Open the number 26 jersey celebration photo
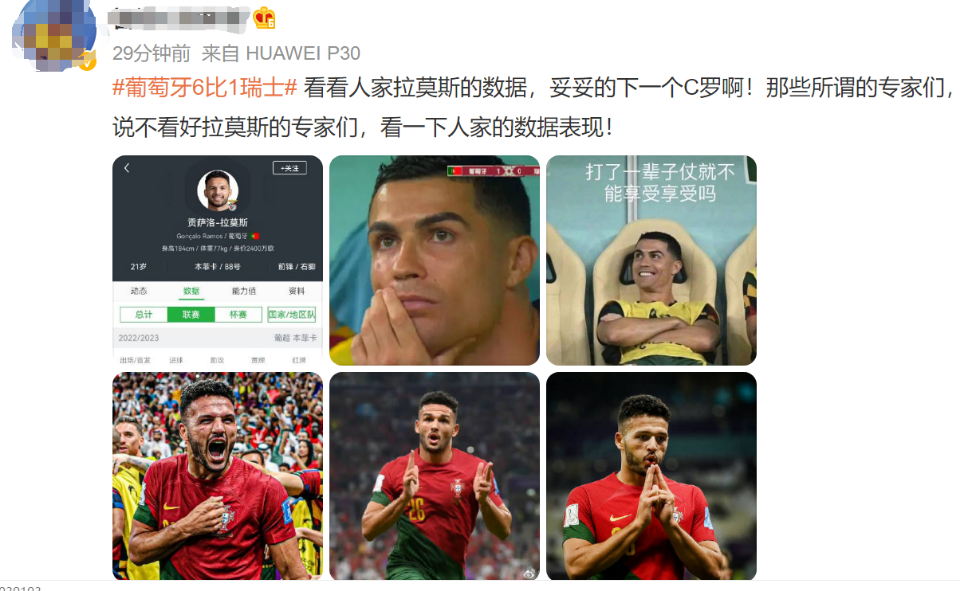 click(434, 476)
